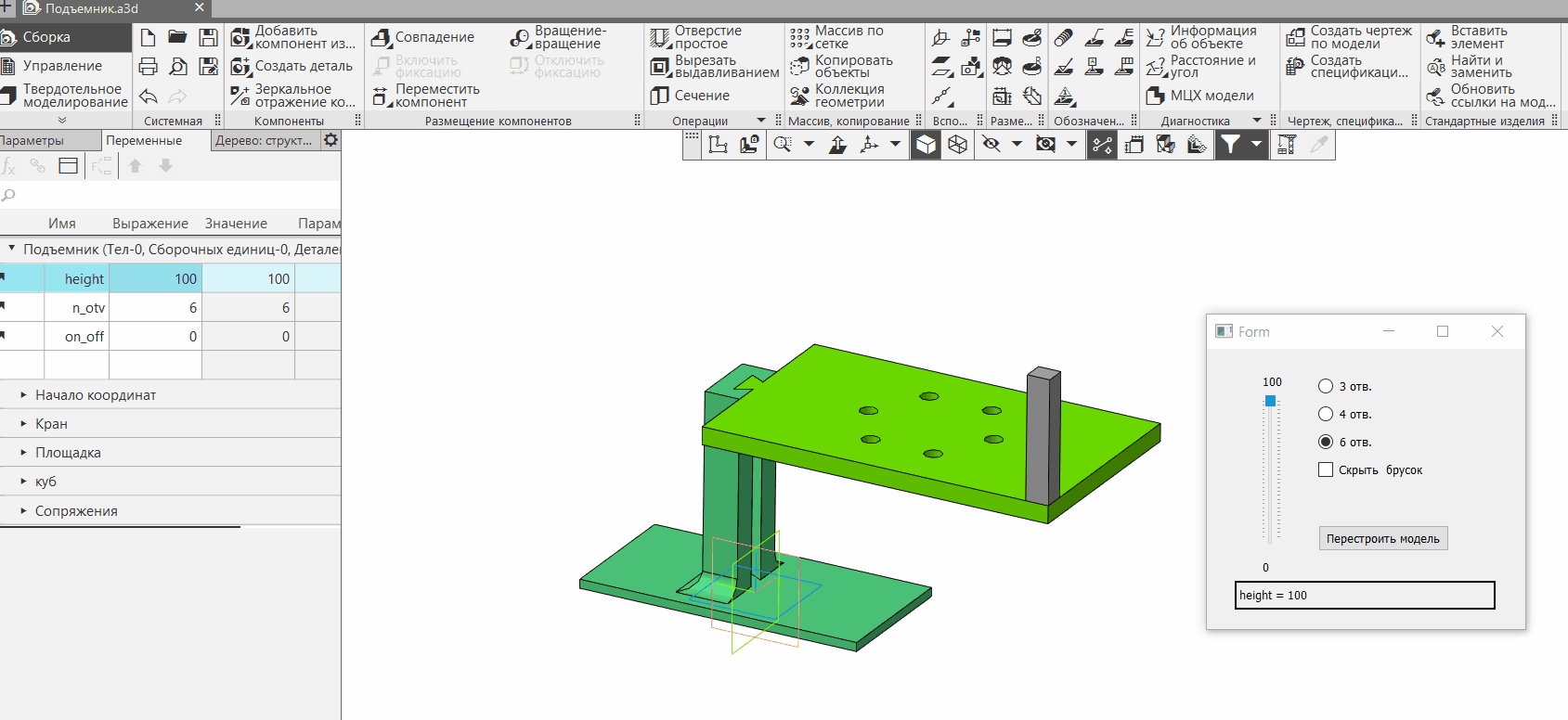Click the height slider handle
Image resolution: width=1568 pixels, height=720 pixels.
[x=1270, y=402]
